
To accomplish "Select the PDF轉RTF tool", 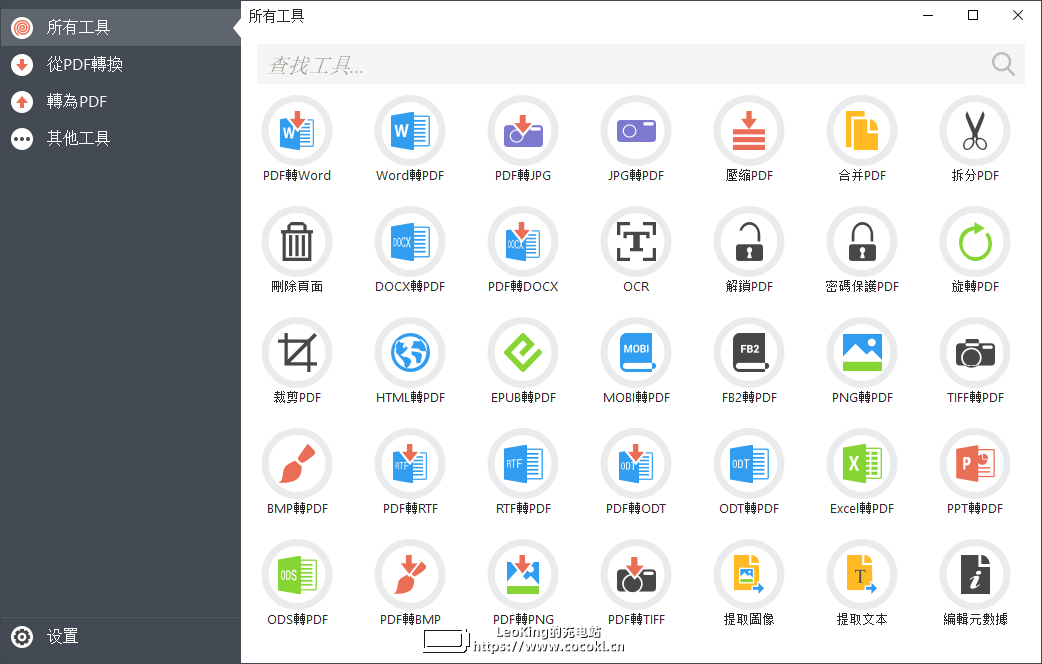I will [409, 464].
